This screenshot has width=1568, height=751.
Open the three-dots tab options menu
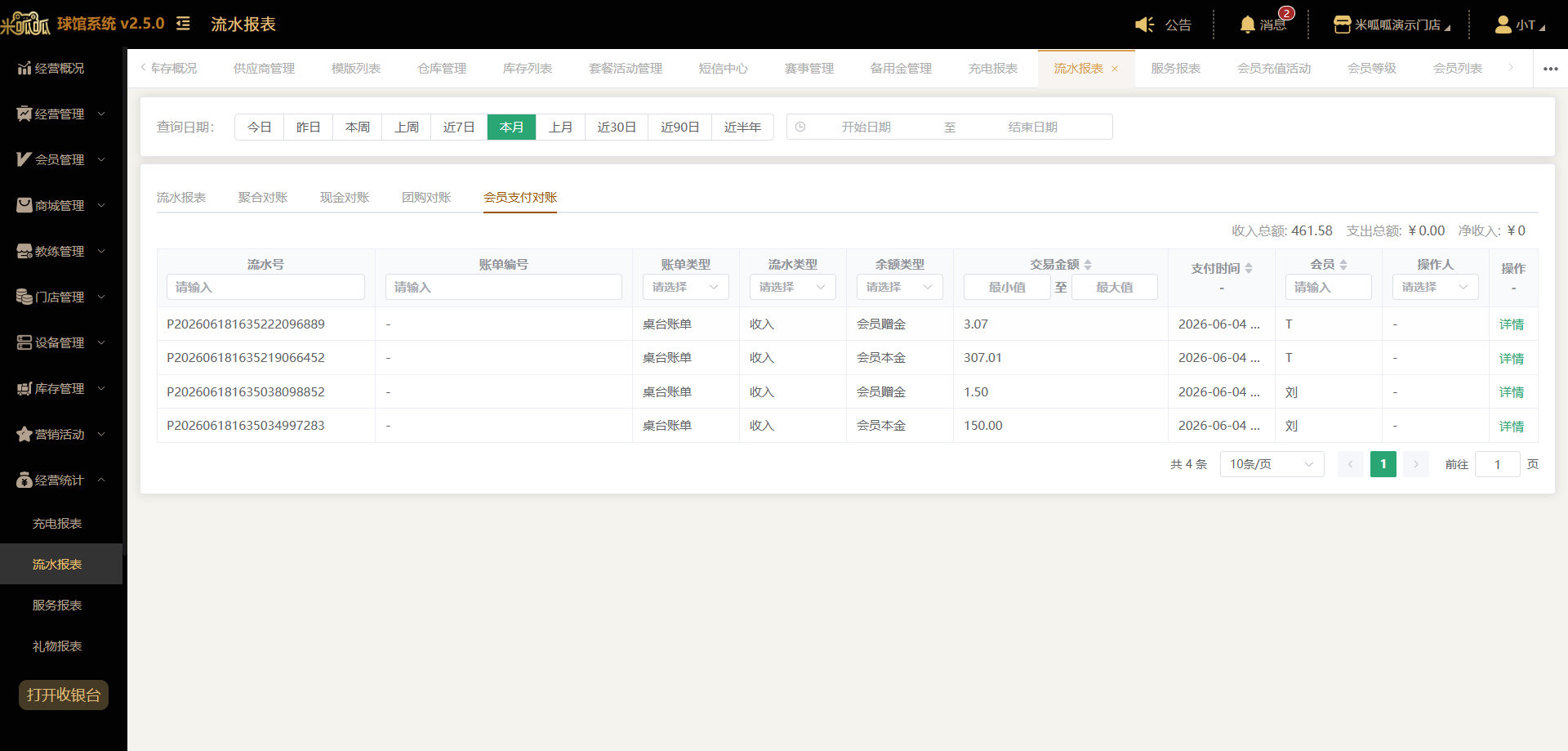pos(1550,69)
